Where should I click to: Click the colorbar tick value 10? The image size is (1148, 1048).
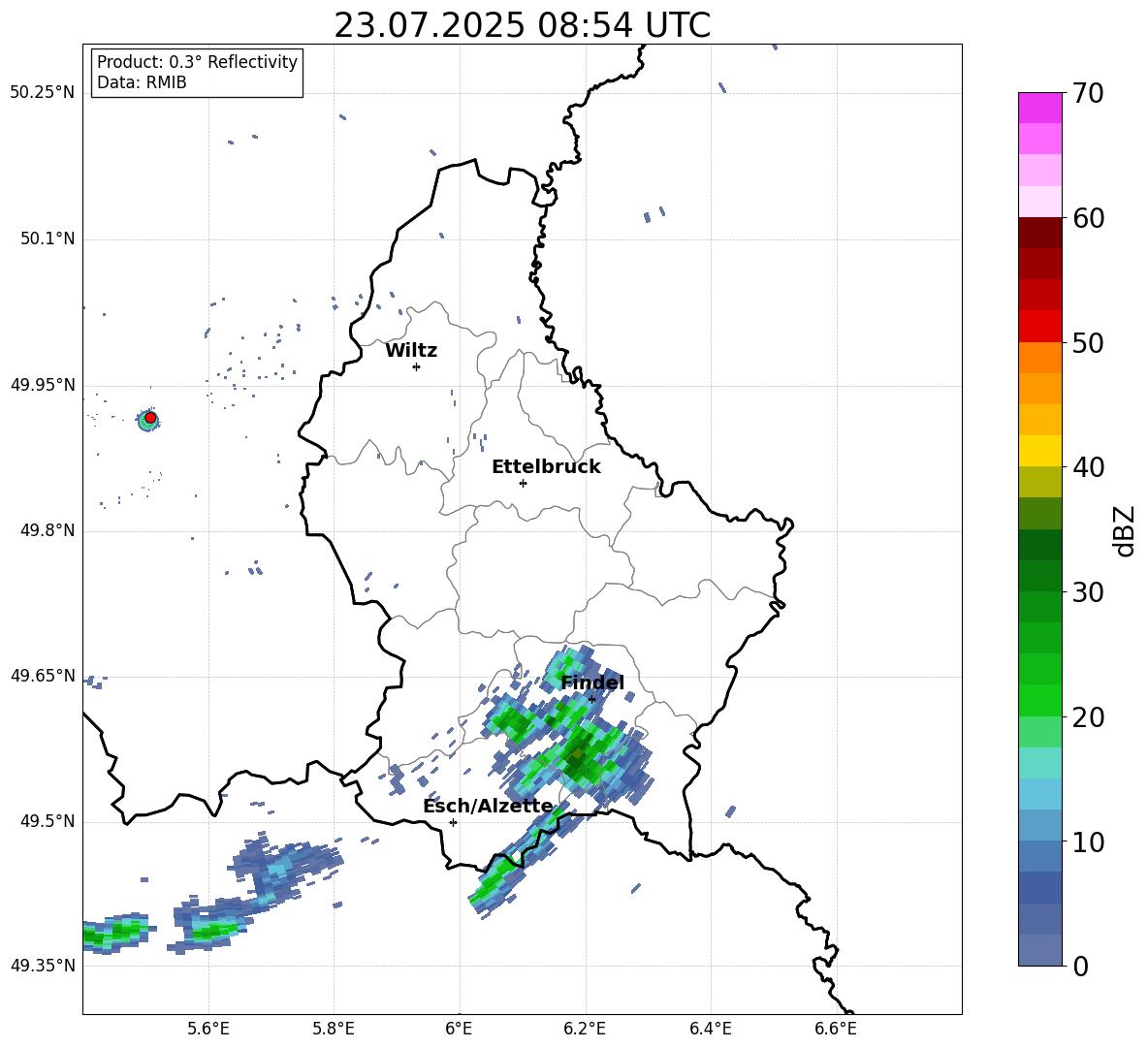(x=1088, y=842)
